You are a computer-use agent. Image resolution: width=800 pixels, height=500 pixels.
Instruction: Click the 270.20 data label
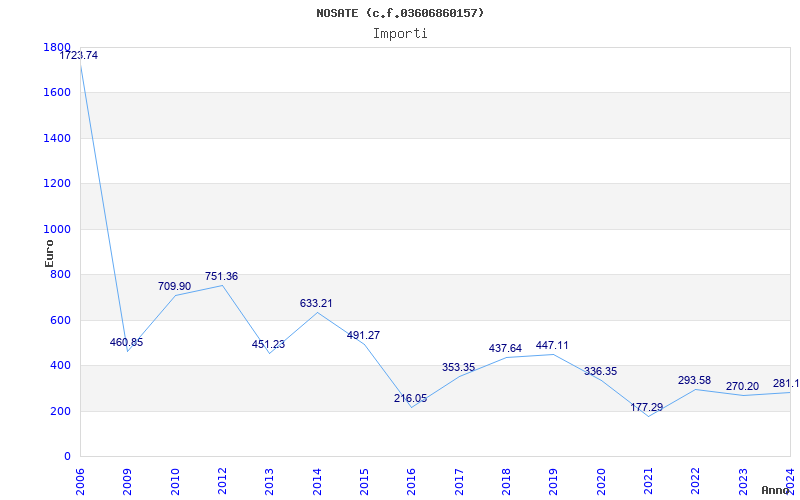pyautogui.click(x=742, y=387)
